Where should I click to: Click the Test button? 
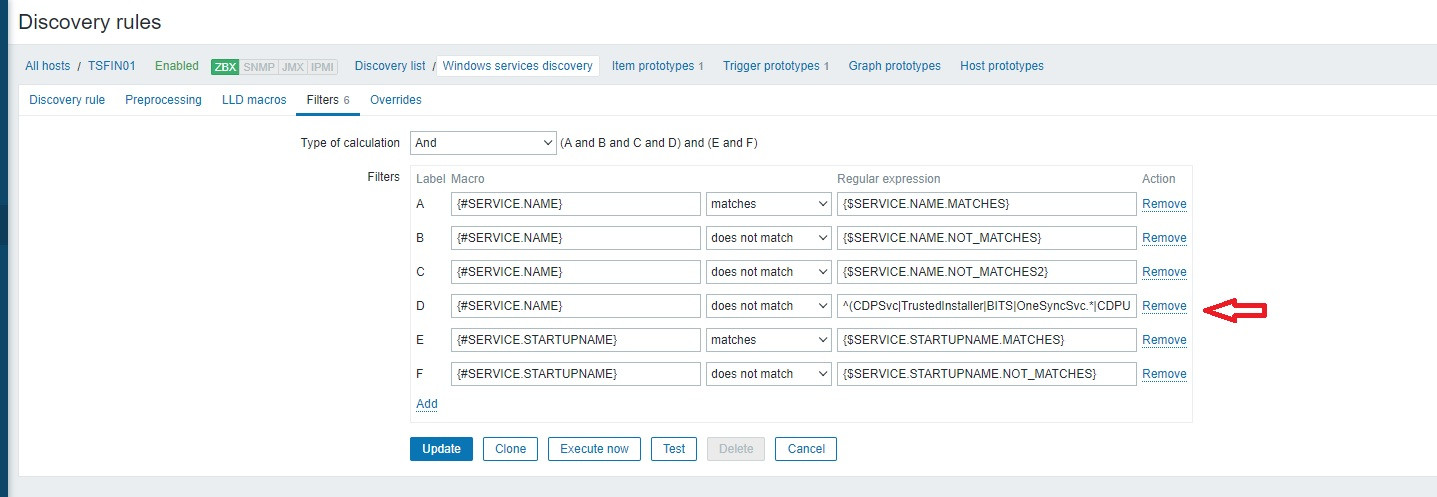pos(674,449)
